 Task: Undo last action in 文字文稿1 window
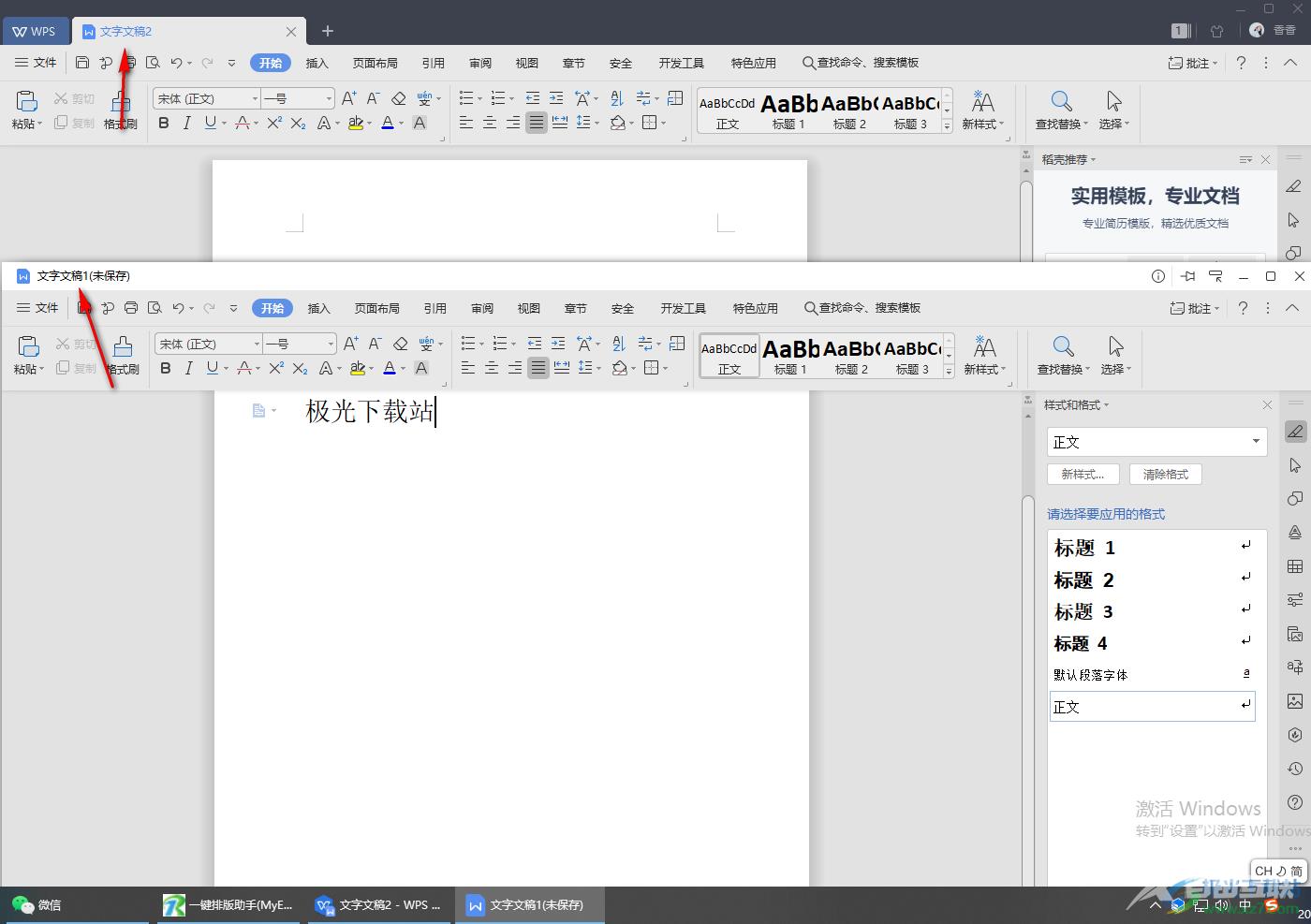[x=178, y=308]
